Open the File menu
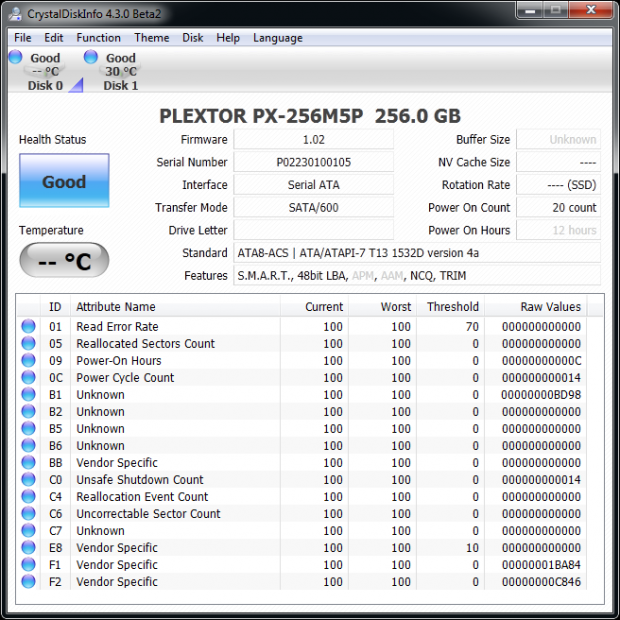Screen dimensions: 620x620 coord(23,38)
